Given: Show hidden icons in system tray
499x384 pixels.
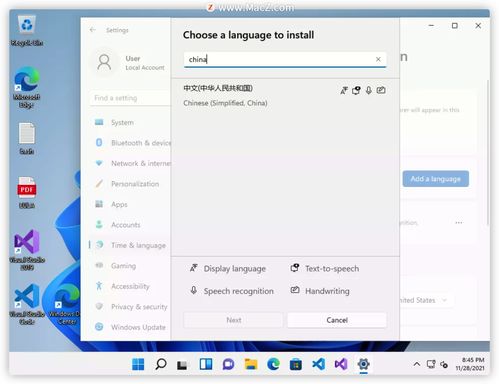Looking at the screenshot, I should tap(416, 364).
